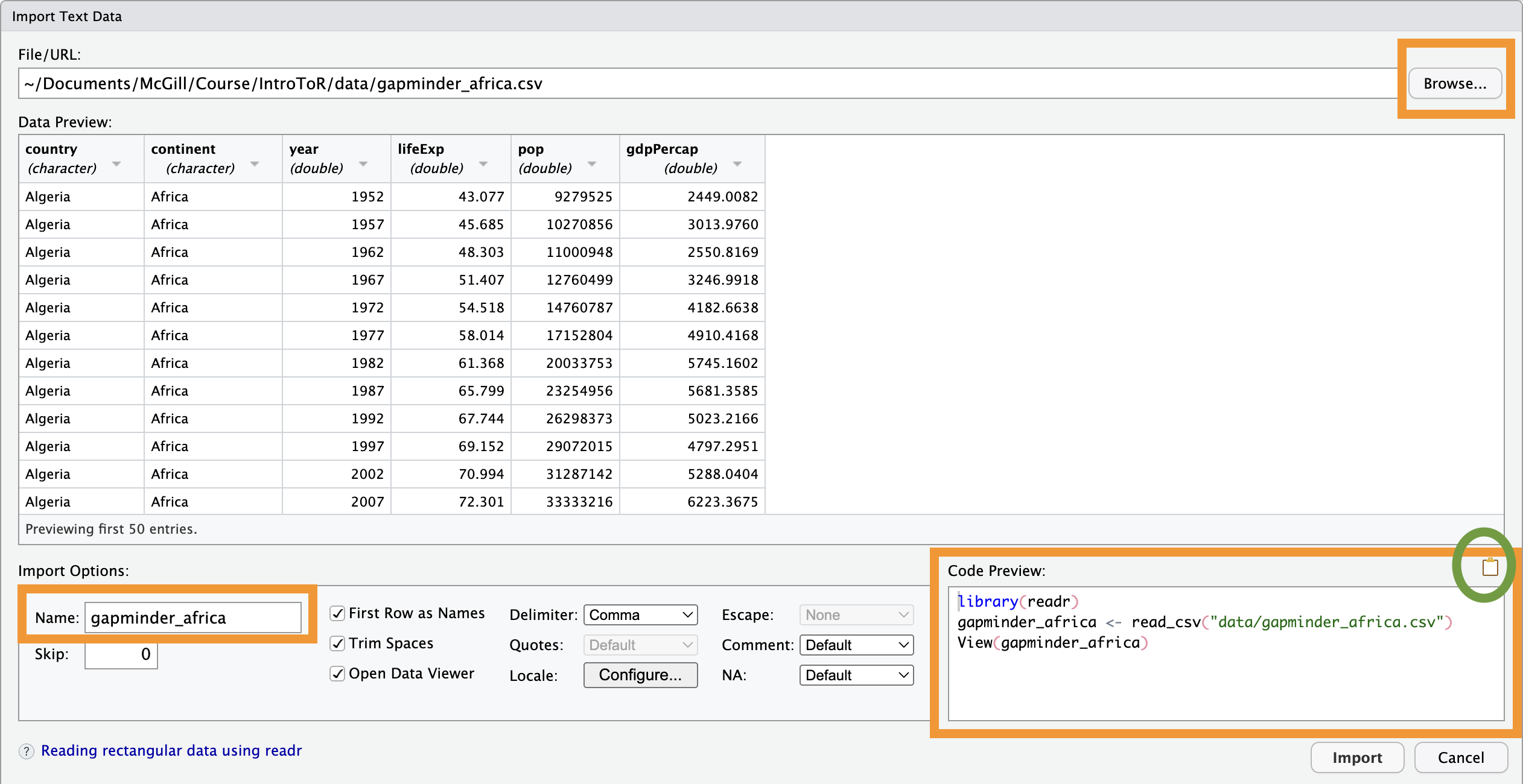The height and width of the screenshot is (784, 1523).
Task: Open the NA value dropdown
Action: tap(856, 675)
